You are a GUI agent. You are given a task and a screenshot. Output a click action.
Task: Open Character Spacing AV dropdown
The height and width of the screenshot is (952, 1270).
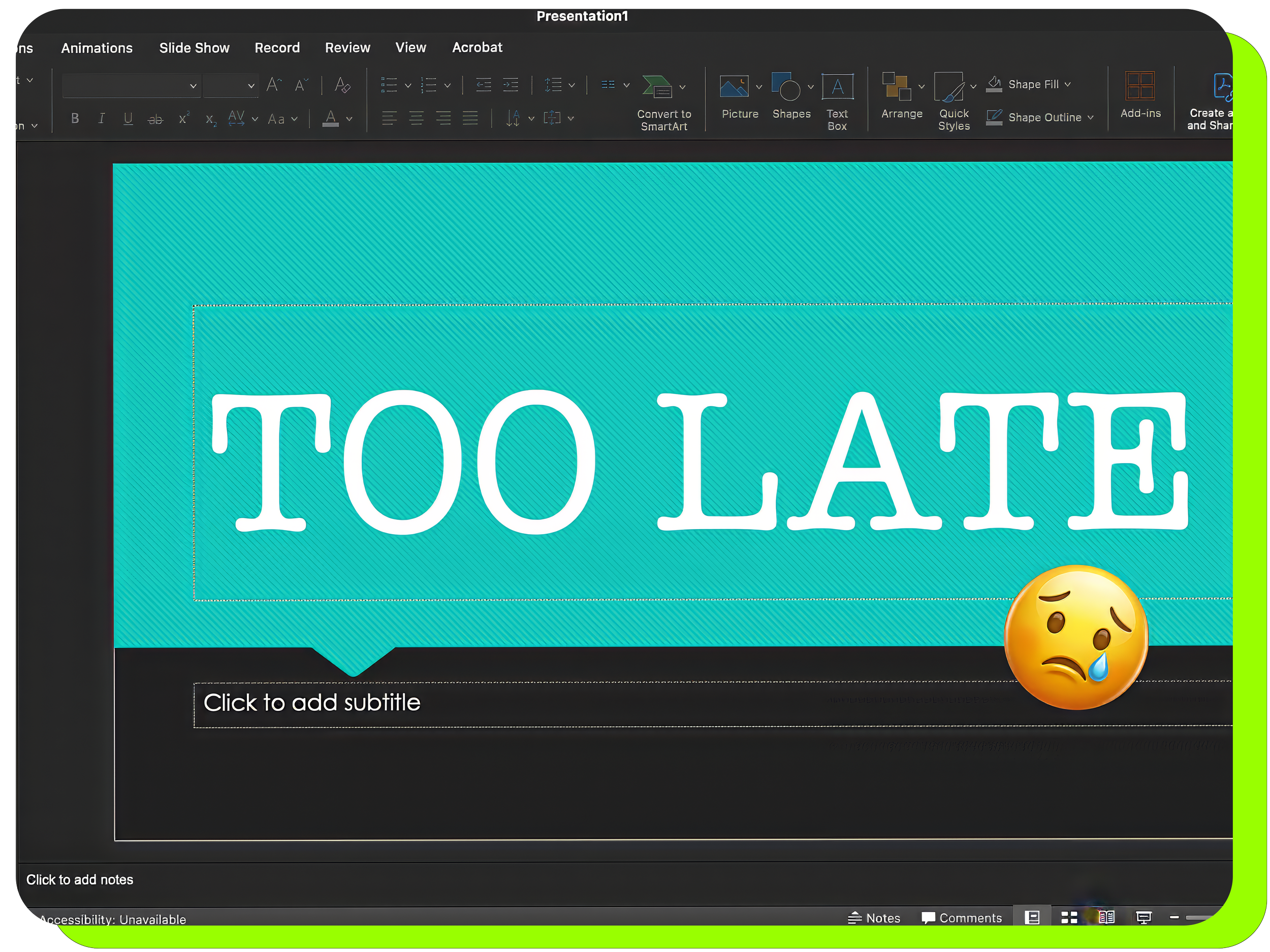click(x=243, y=118)
